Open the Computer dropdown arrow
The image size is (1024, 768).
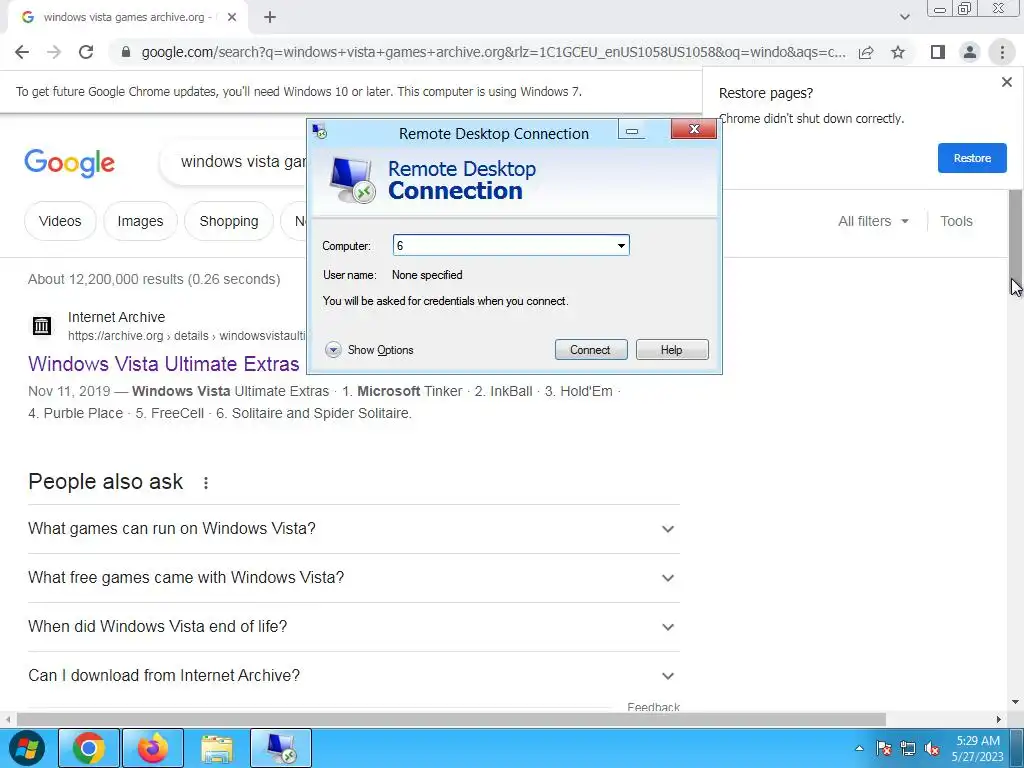pyautogui.click(x=621, y=246)
